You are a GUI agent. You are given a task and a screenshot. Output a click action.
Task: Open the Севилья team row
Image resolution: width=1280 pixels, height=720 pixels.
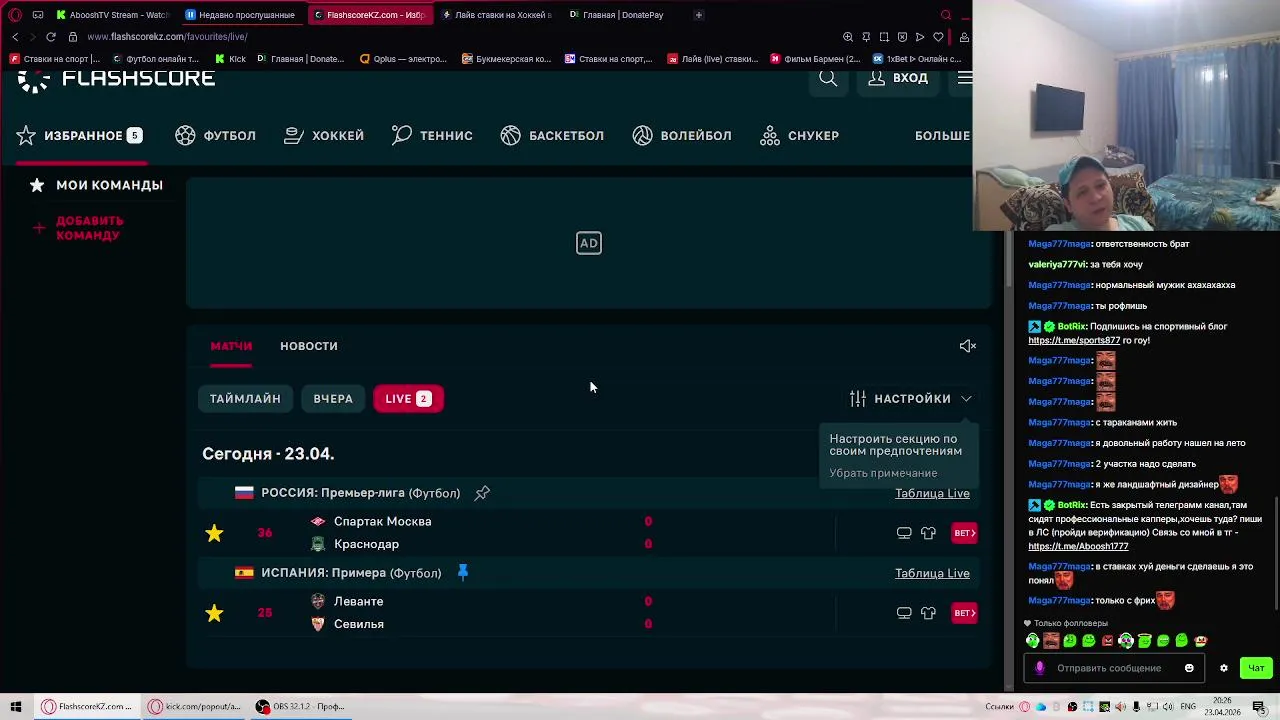coord(359,624)
